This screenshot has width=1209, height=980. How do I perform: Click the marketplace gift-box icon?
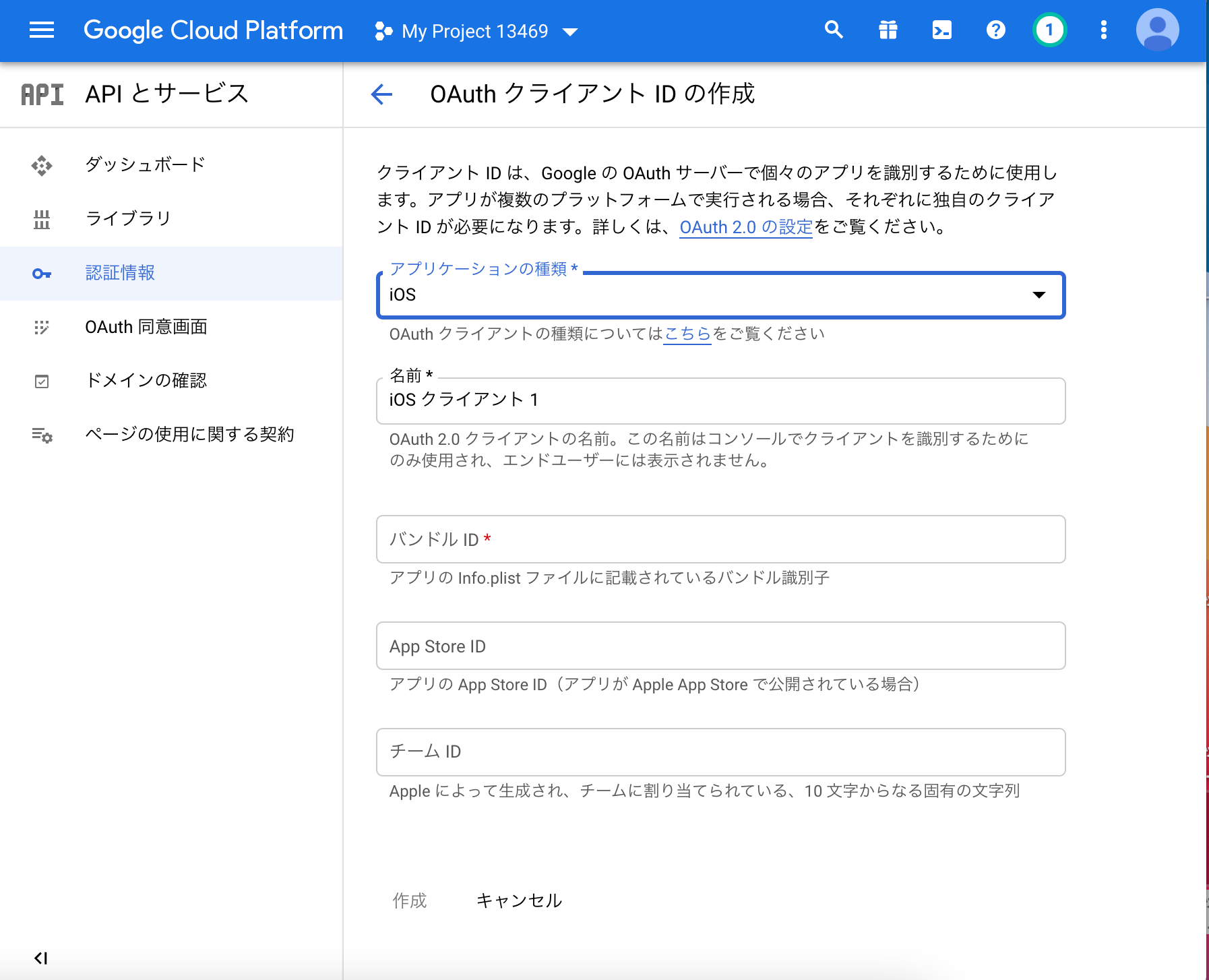889,30
